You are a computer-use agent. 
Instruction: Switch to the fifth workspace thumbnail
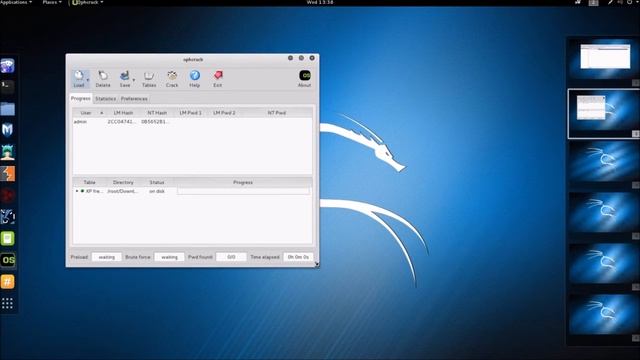coord(605,263)
